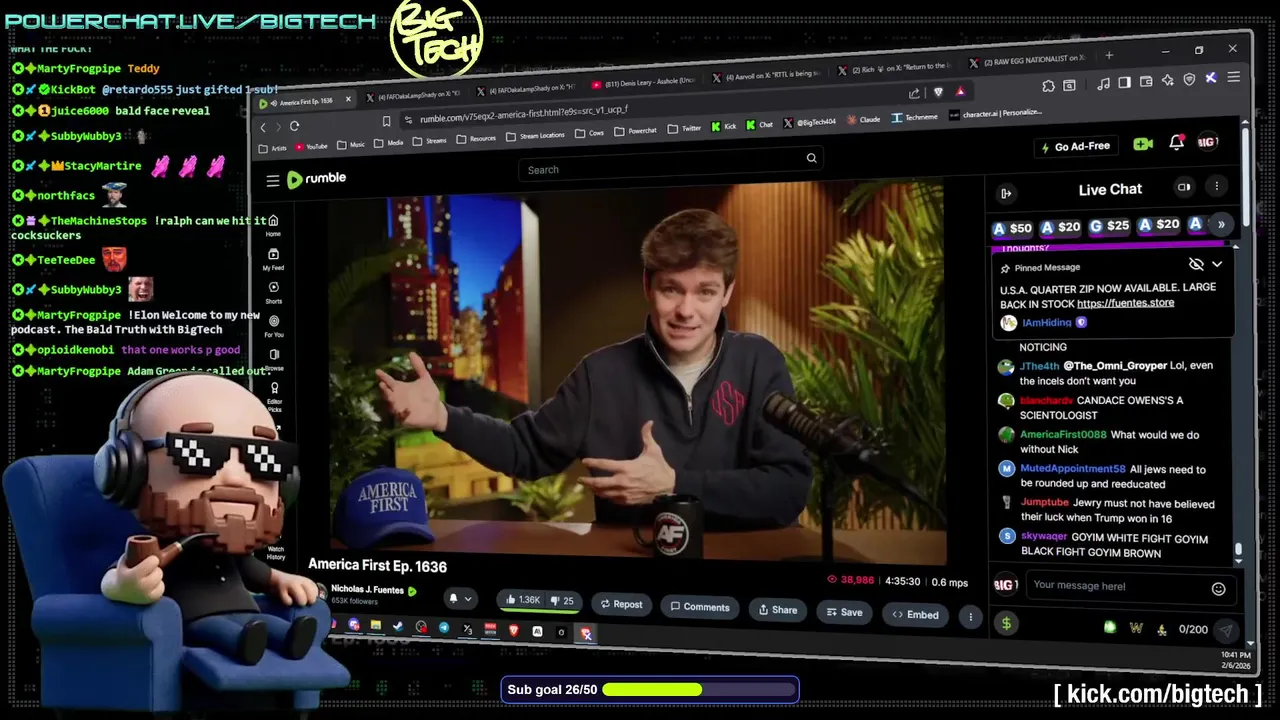1280x720 pixels.
Task: Toggle the browser sidebar panel icon
Action: coord(1125,83)
